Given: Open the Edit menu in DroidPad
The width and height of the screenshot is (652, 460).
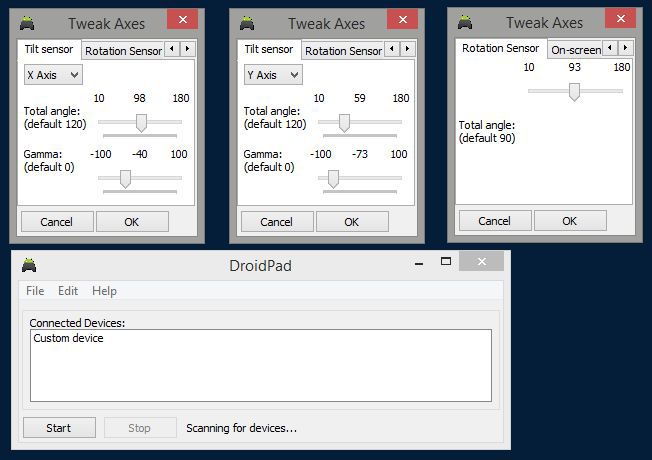Looking at the screenshot, I should [68, 291].
